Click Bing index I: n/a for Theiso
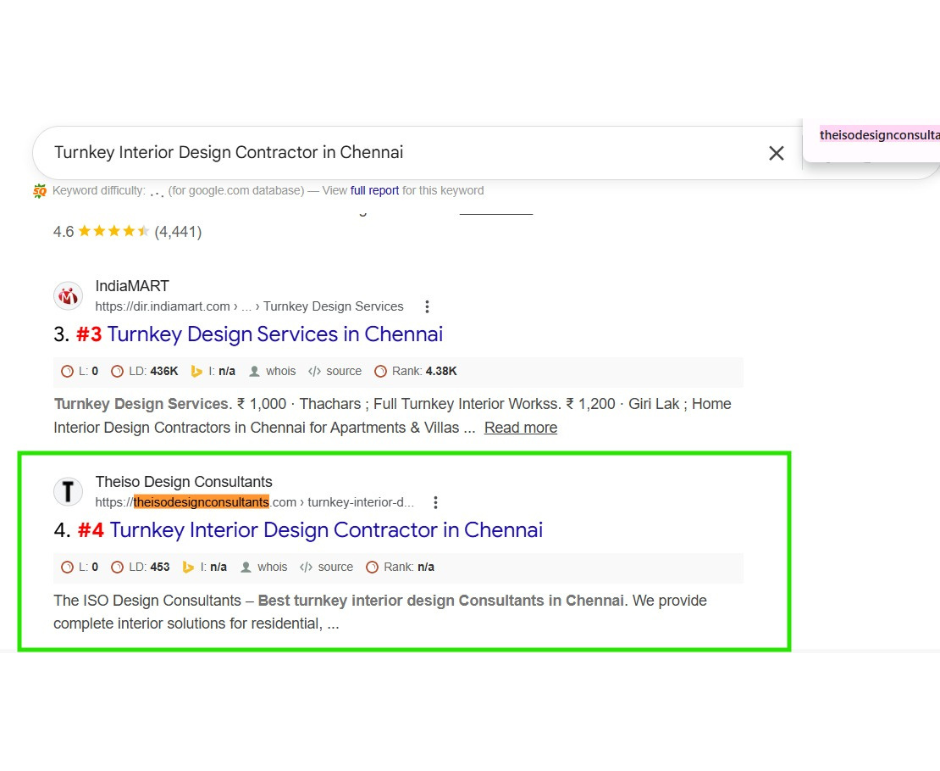 (204, 567)
